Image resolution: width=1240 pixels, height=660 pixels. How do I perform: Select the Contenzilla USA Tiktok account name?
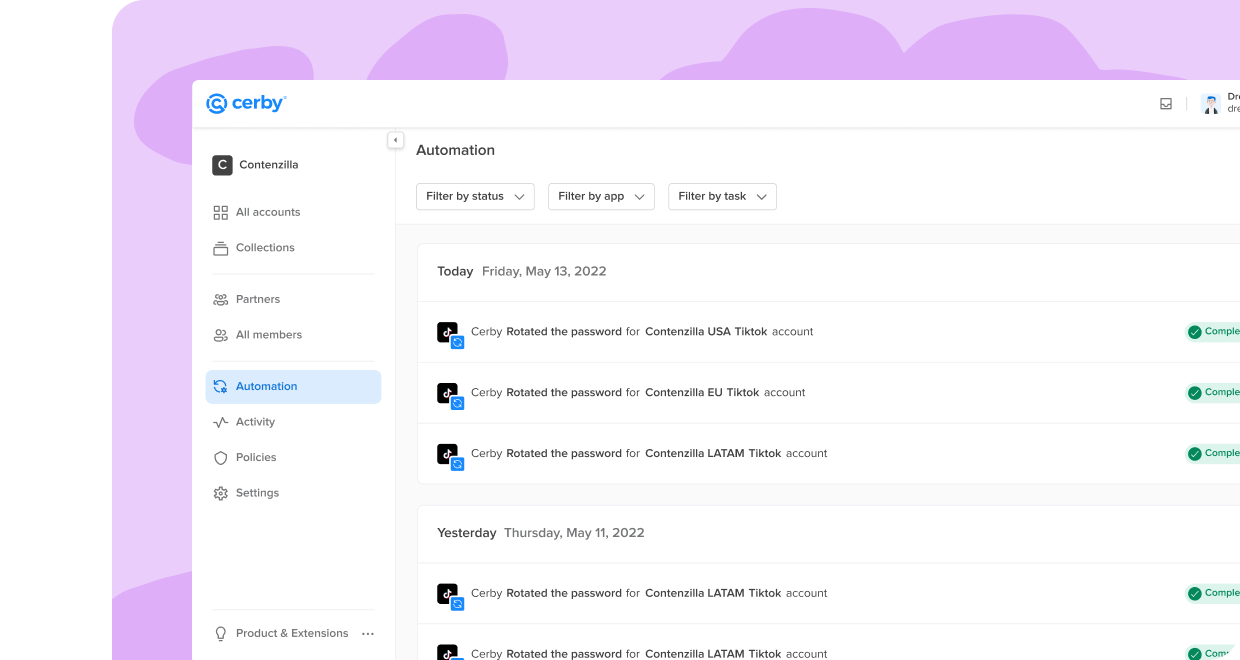click(x=706, y=332)
